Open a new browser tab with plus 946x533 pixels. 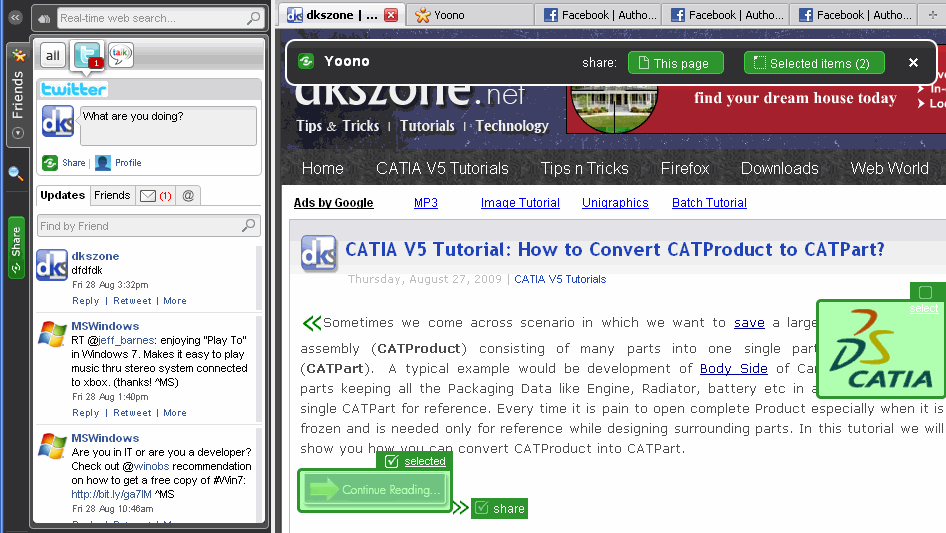[933, 14]
